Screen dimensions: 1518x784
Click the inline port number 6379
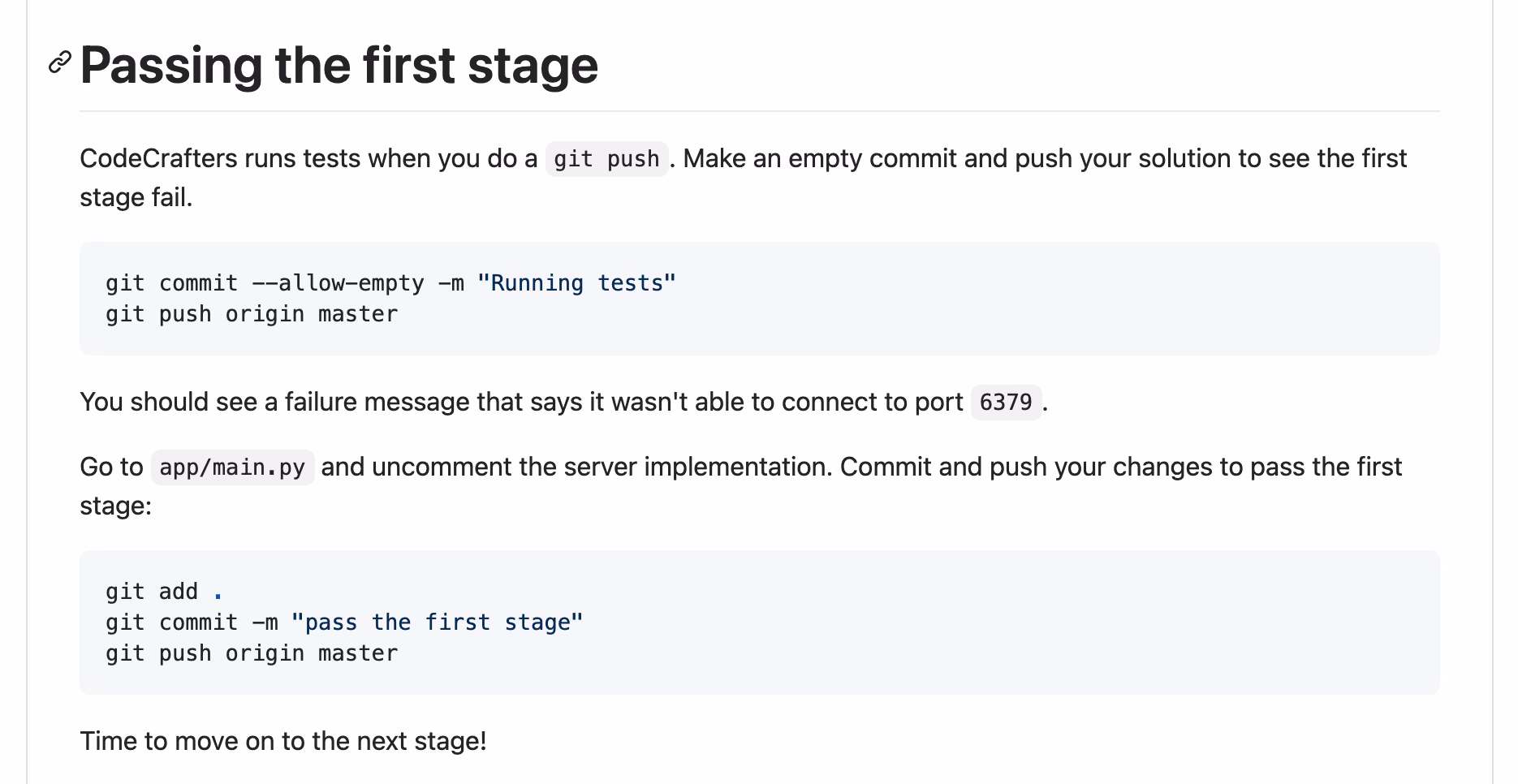1005,403
